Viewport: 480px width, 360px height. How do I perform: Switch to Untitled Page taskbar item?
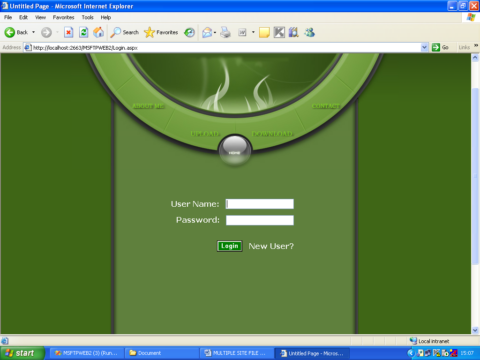[x=312, y=353]
